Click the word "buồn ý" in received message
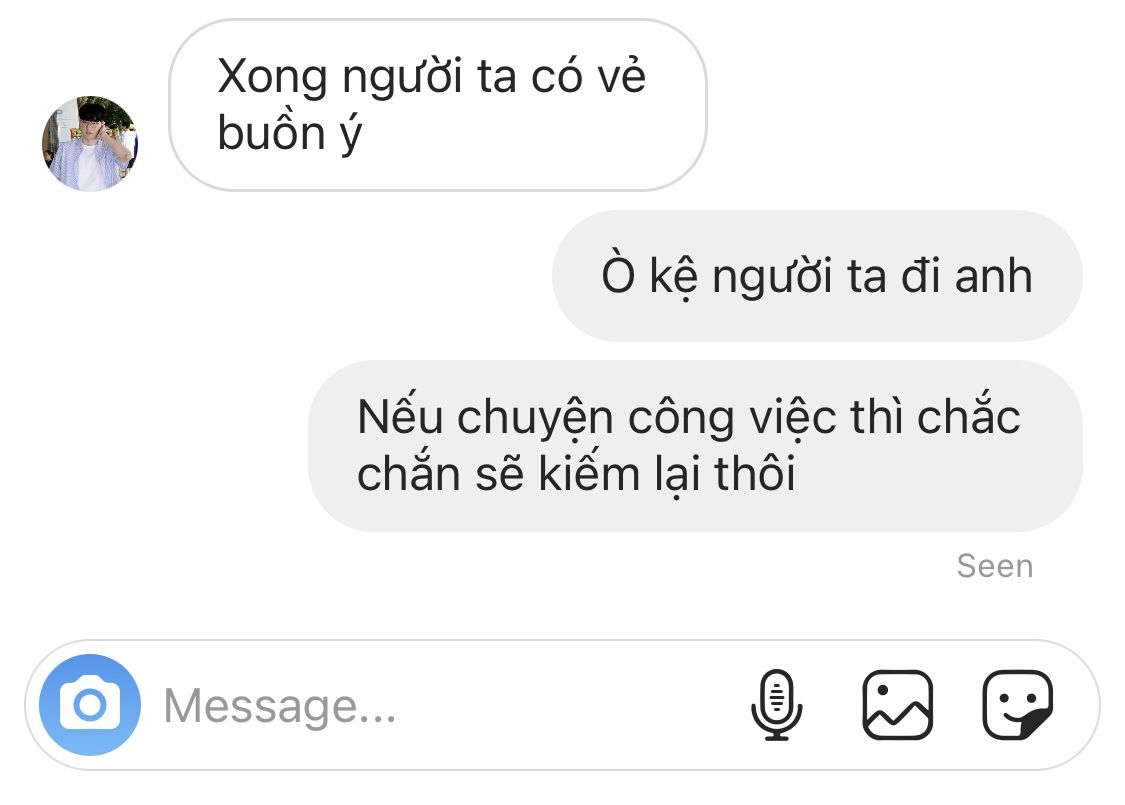The image size is (1125, 805). [290, 134]
